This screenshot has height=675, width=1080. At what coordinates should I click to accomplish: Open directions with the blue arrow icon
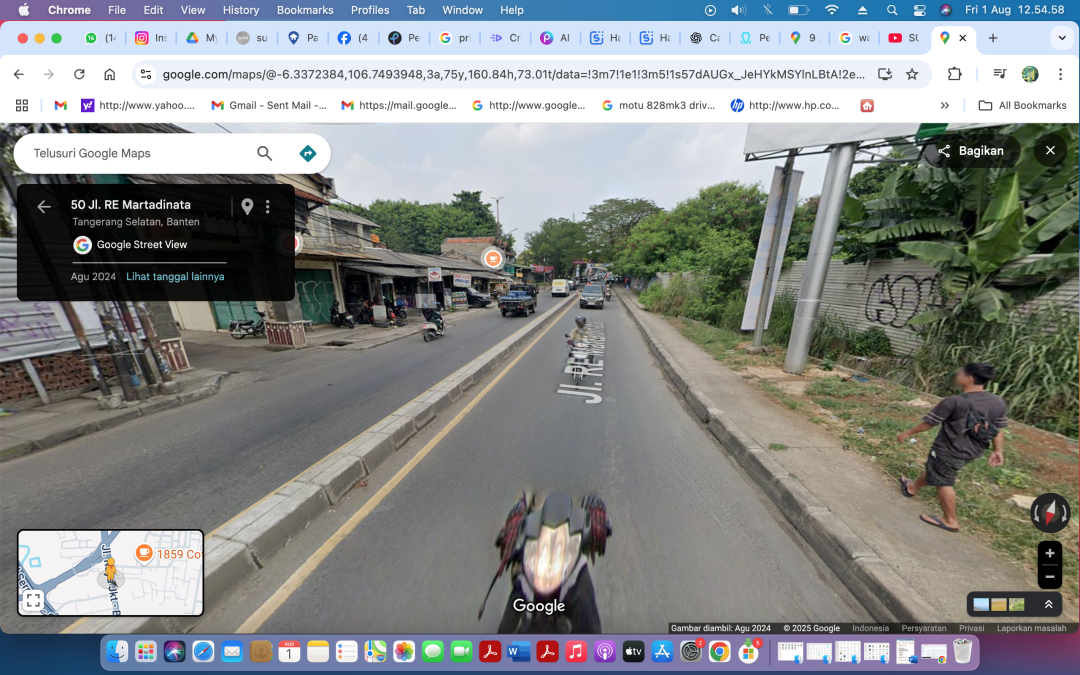coord(308,153)
